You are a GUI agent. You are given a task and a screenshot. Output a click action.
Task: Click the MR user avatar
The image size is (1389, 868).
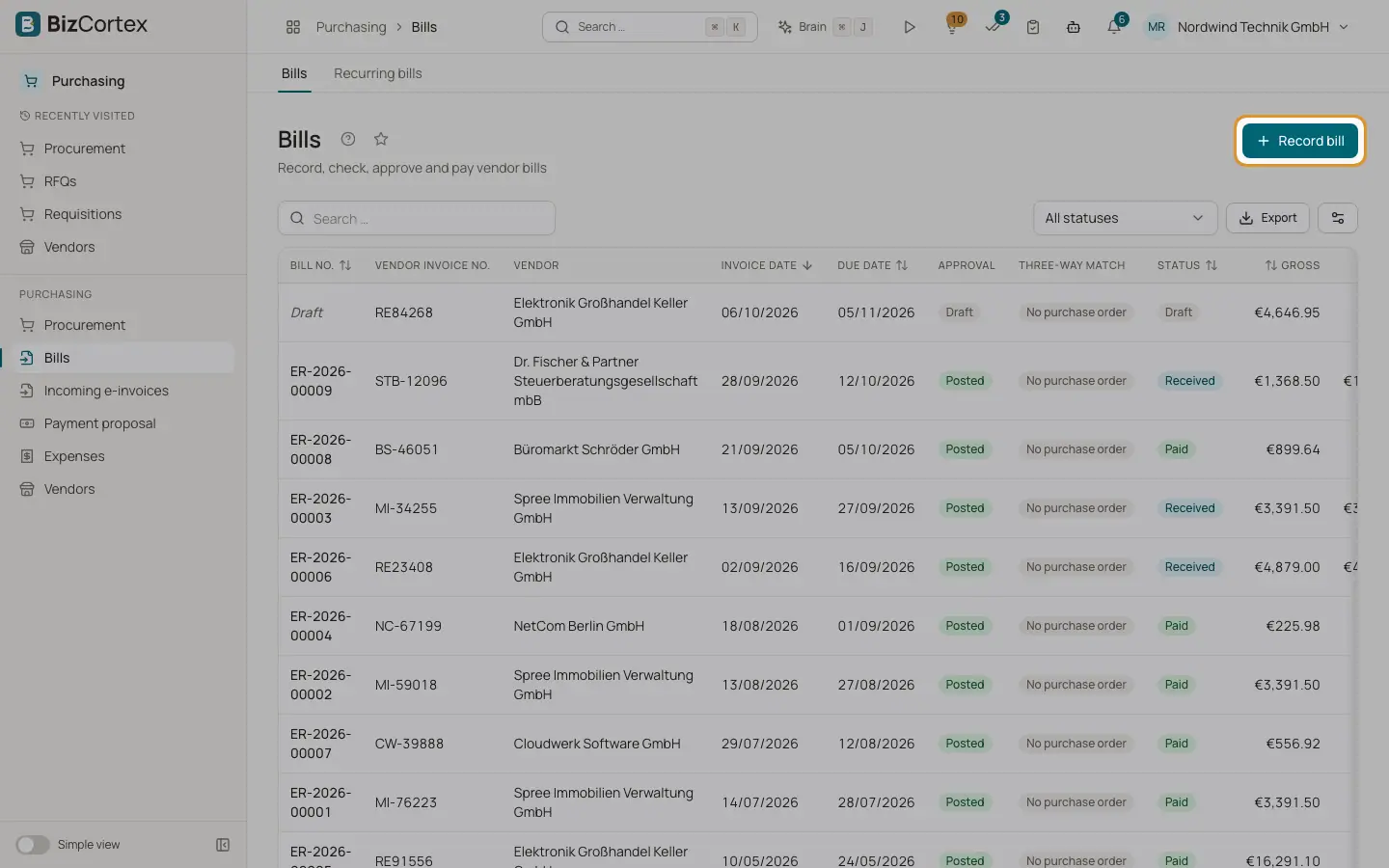click(x=1157, y=27)
